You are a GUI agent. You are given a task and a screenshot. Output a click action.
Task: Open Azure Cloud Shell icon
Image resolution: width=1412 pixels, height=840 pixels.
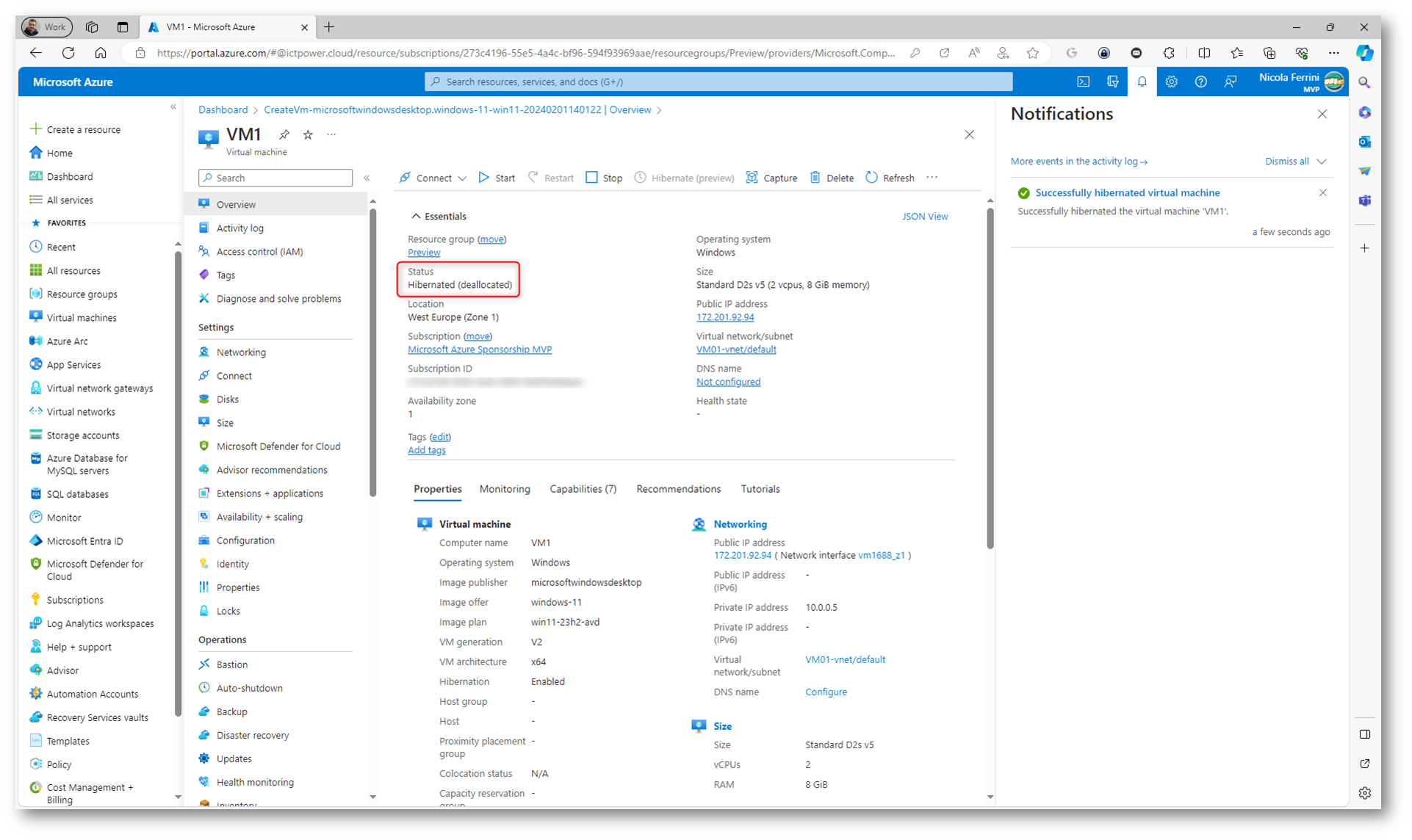click(1084, 82)
